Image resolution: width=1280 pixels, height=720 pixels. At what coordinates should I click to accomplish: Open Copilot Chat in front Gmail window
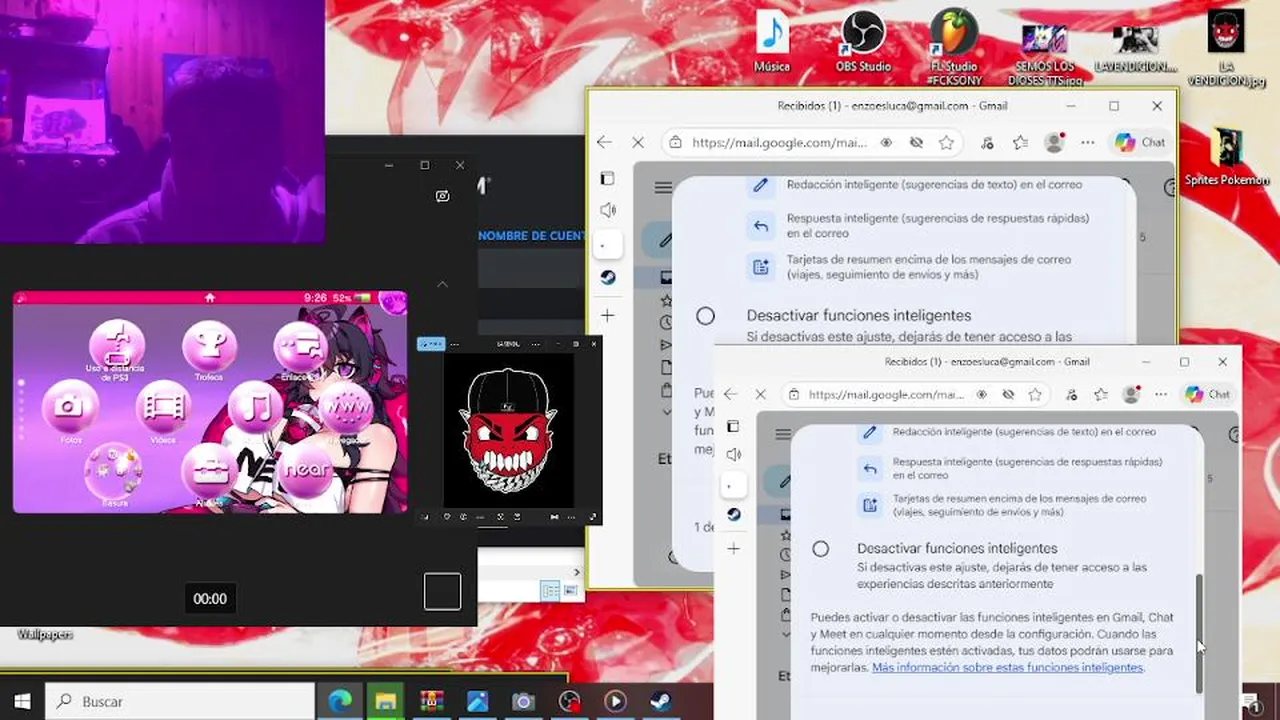pyautogui.click(x=1208, y=395)
